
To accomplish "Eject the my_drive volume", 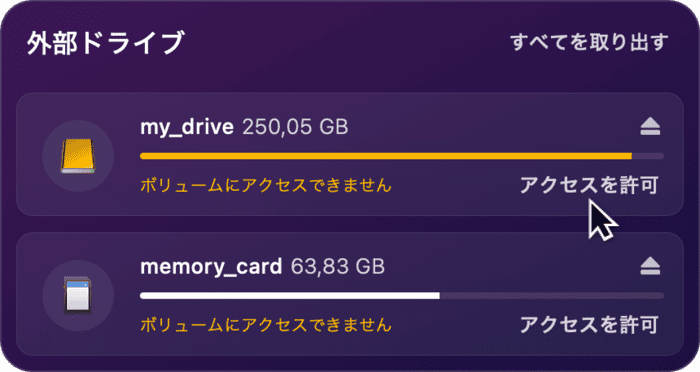I will [650, 127].
